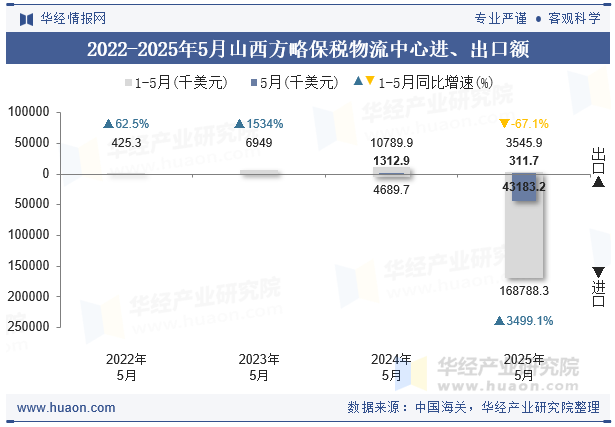The image size is (615, 427).
Task: Click the export value 425.3
Action: pos(126,143)
